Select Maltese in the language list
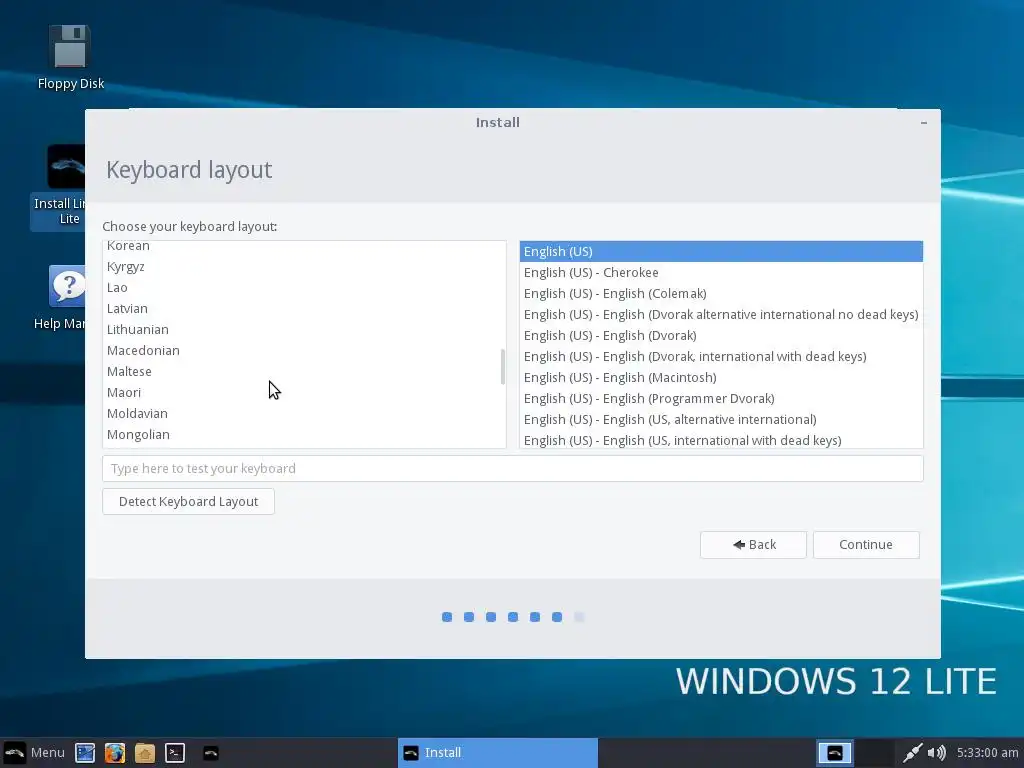The width and height of the screenshot is (1024, 768). (x=304, y=371)
